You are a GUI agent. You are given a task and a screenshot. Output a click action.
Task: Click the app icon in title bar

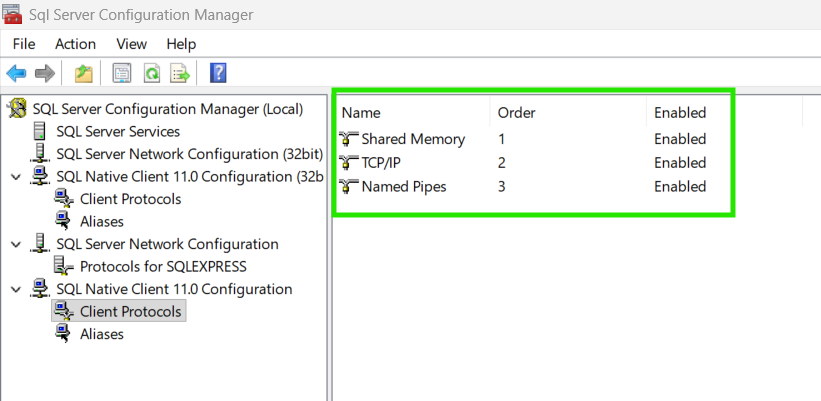[x=12, y=14]
